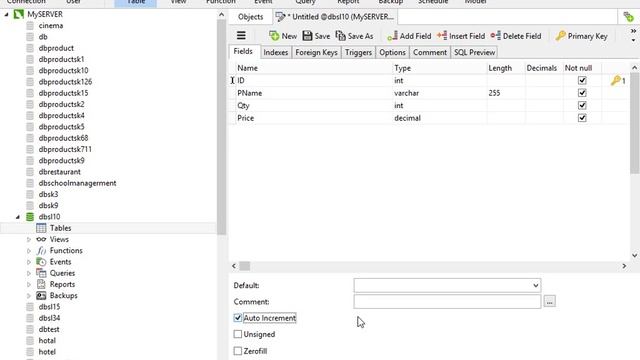The width and height of the screenshot is (640, 360).
Task: Enable the Zerofill checkbox
Action: [x=238, y=351]
